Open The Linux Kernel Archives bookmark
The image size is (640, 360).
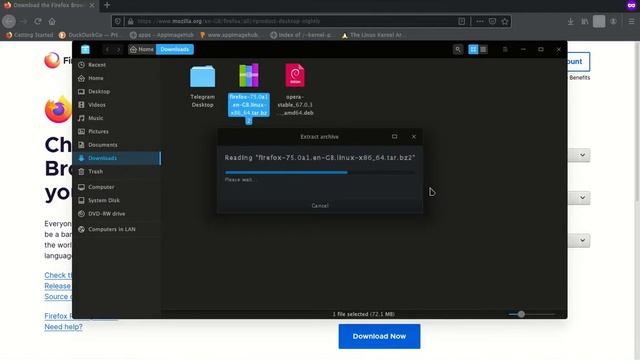pos(374,35)
